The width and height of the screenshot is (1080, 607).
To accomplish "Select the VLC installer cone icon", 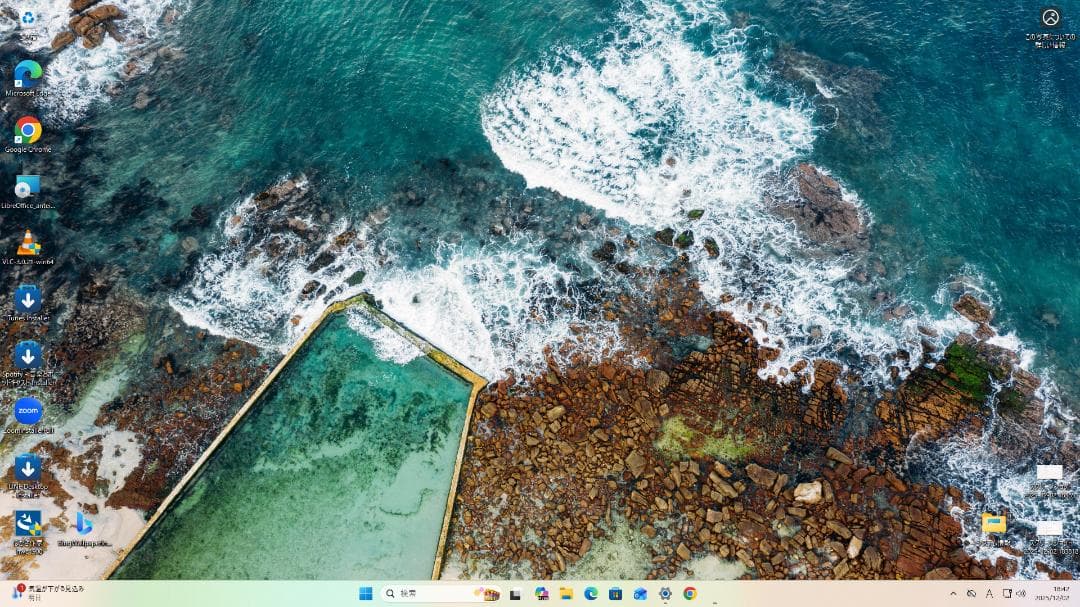I will coord(28,243).
